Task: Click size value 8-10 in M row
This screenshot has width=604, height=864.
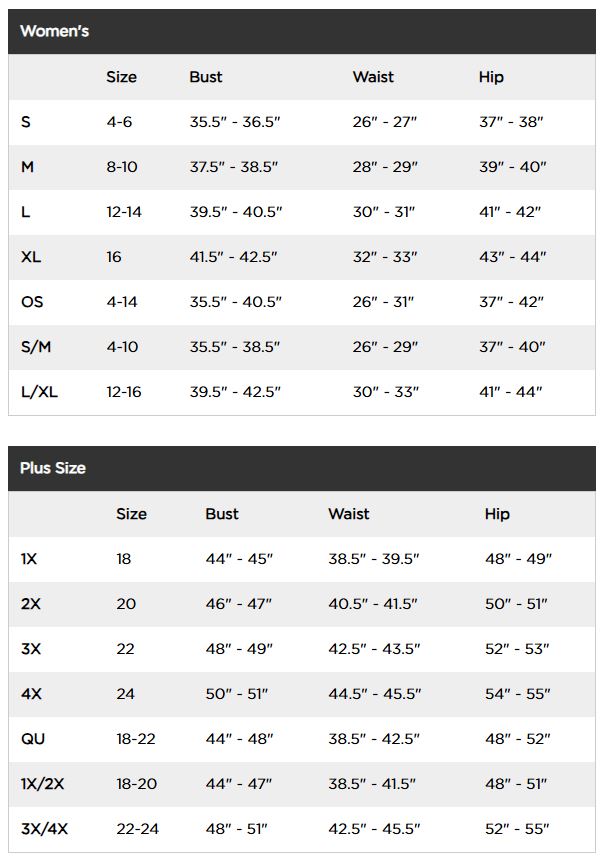Action: 122,167
